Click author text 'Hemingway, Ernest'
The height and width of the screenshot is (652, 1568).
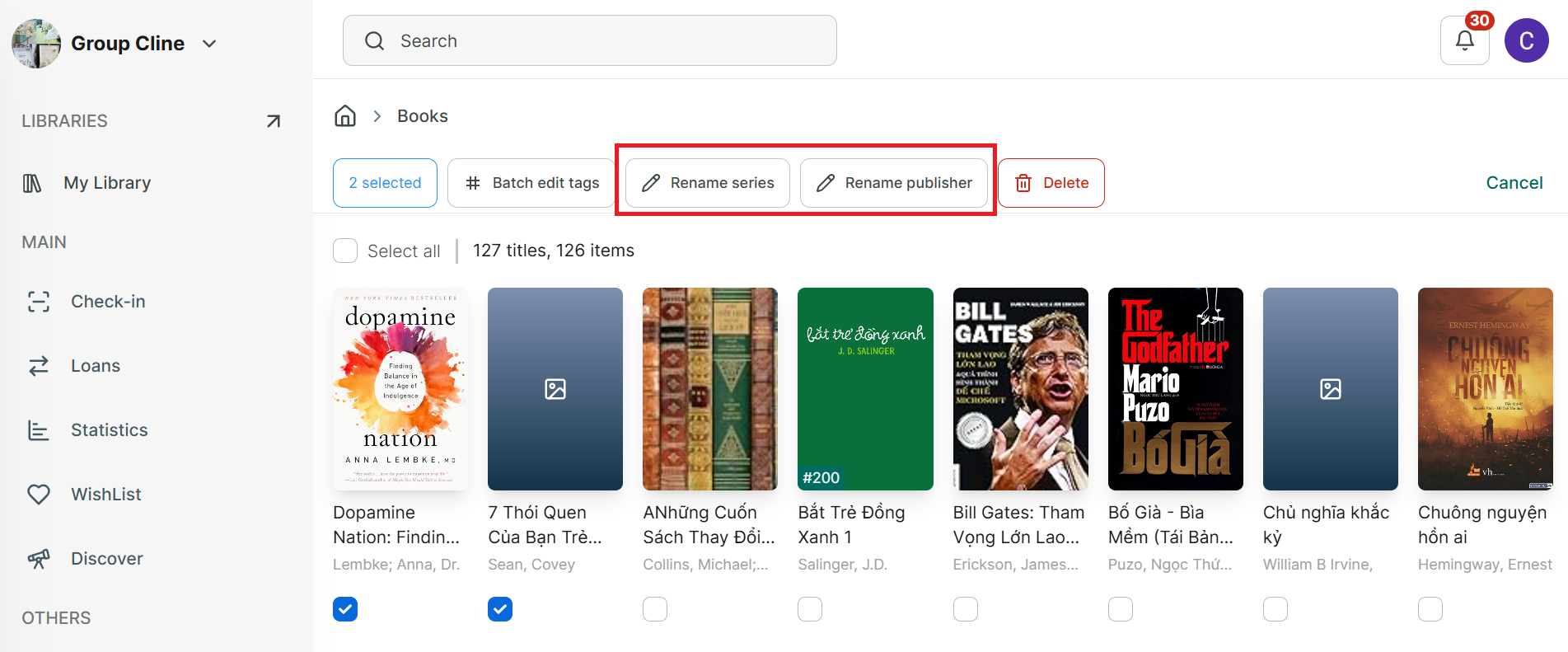(1485, 565)
